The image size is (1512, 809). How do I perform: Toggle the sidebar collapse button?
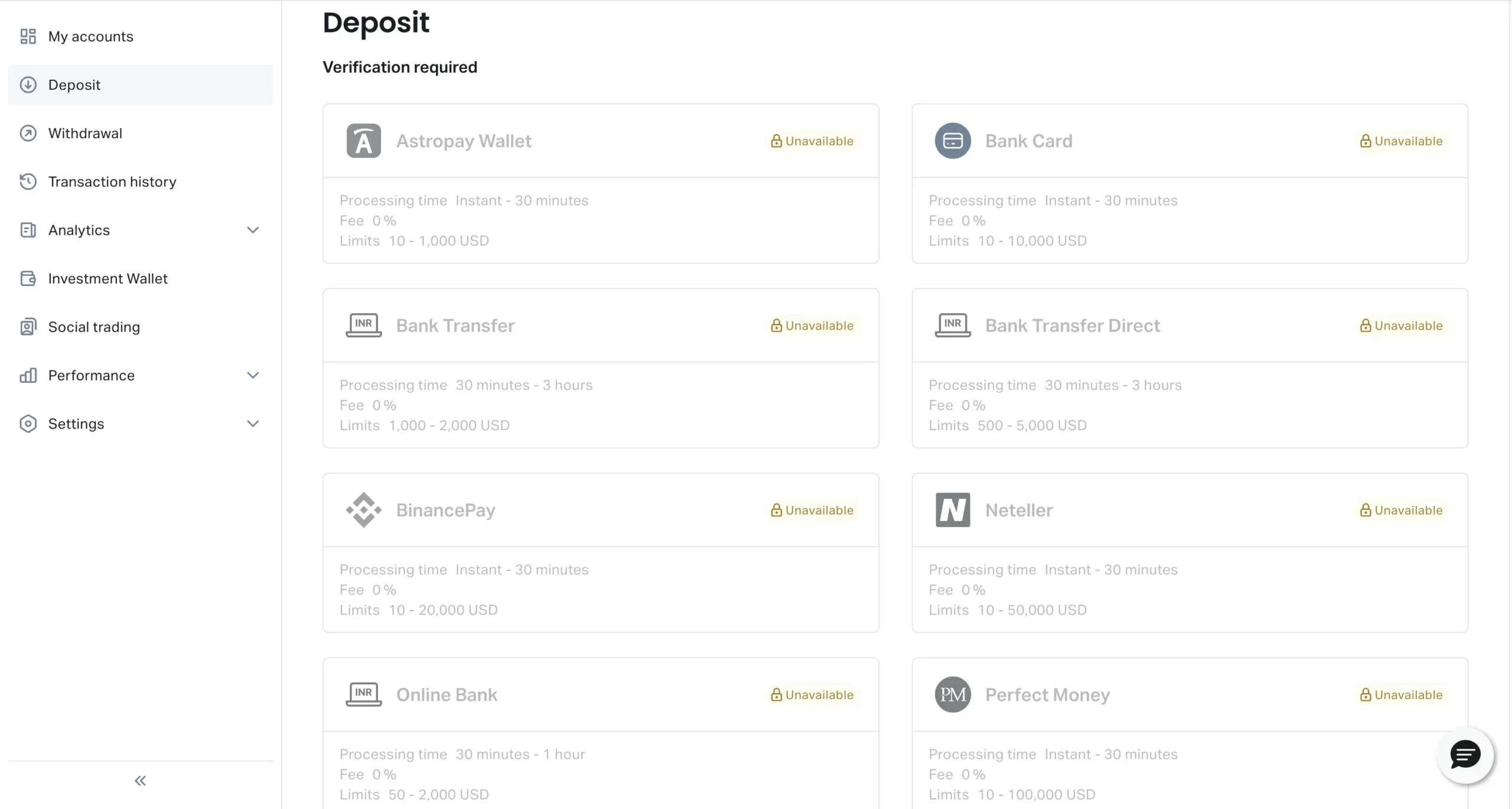coord(140,781)
